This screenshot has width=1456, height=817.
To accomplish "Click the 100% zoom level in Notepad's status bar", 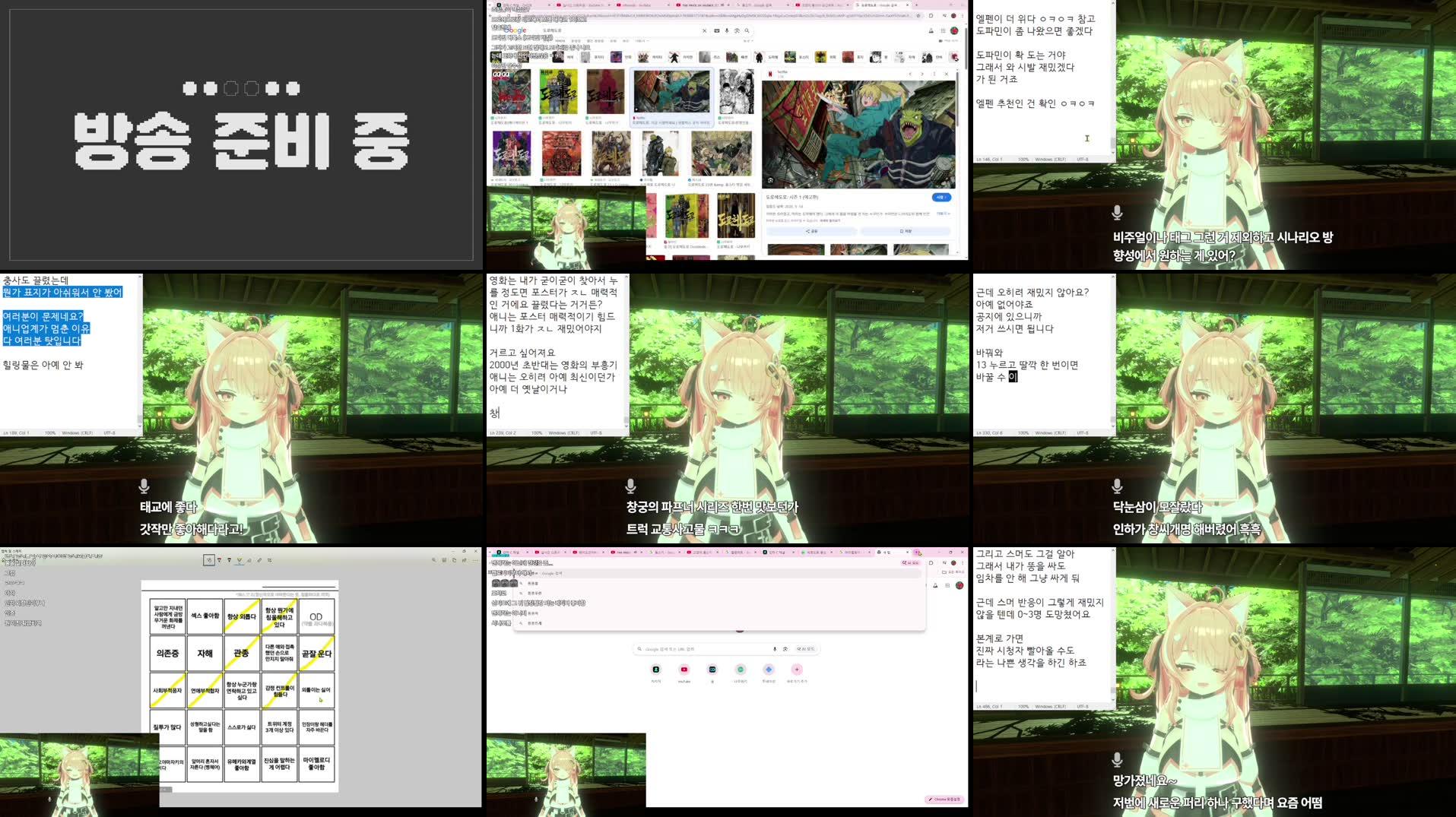I will click(x=51, y=432).
